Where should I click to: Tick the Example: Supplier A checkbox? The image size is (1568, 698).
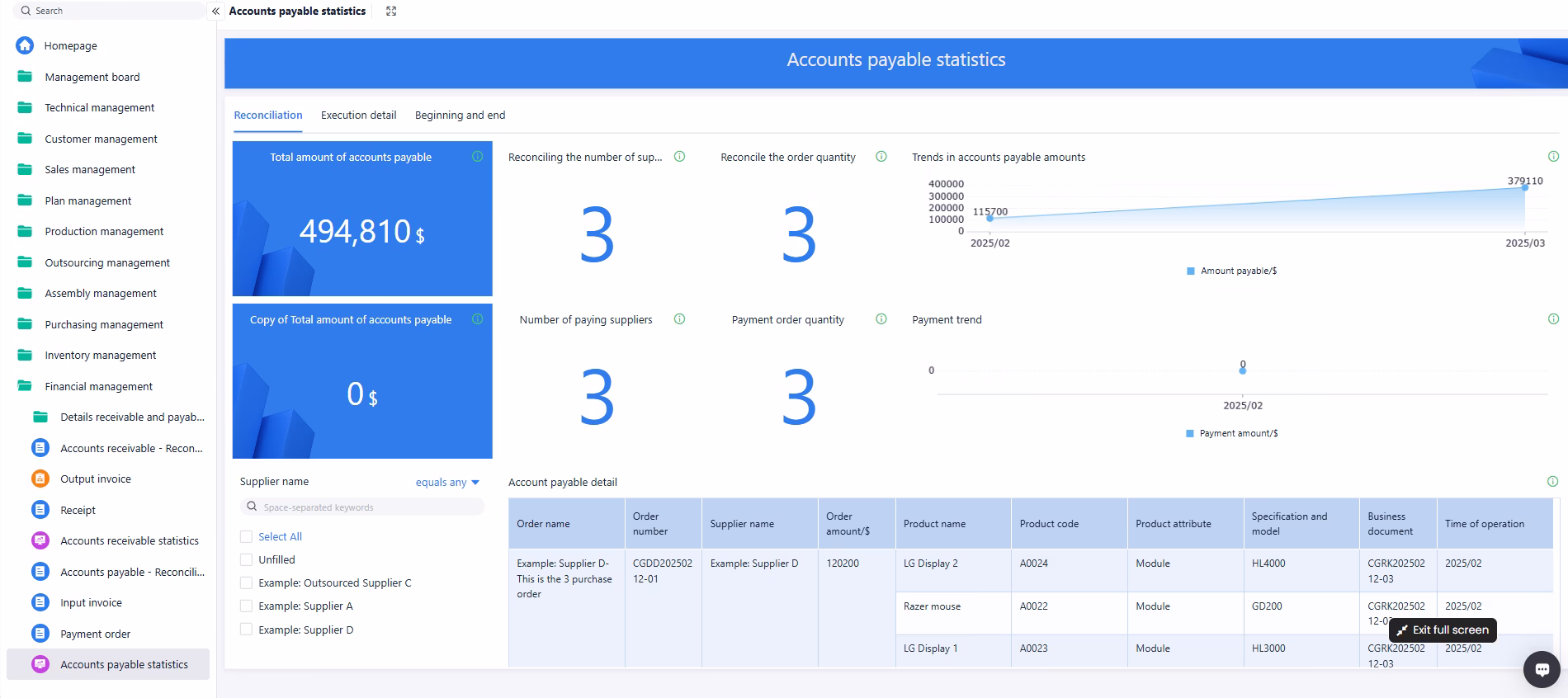tap(246, 606)
